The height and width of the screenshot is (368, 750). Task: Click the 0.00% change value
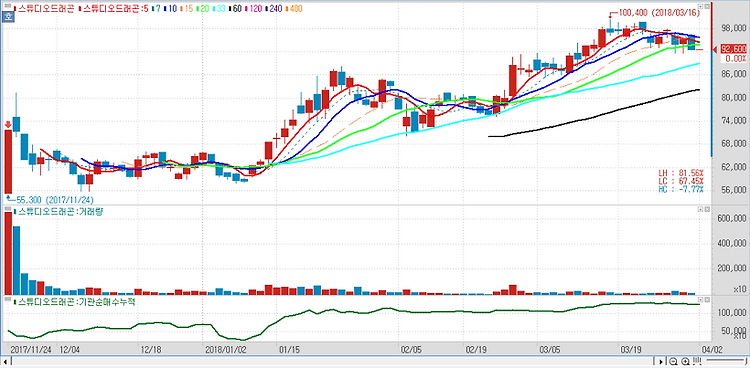(736, 58)
